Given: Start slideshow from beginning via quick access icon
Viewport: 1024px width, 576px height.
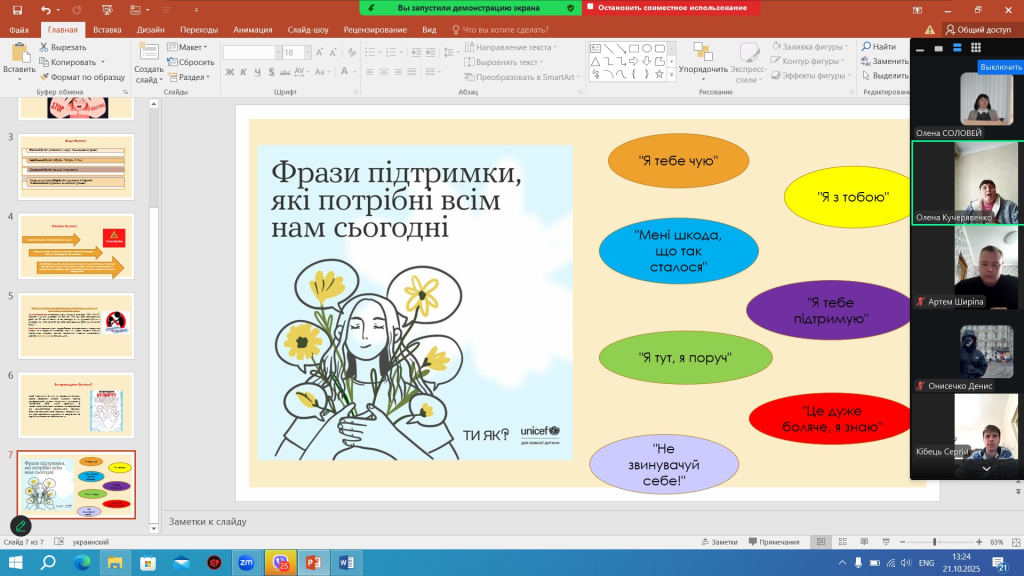Looking at the screenshot, I should click(x=107, y=10).
